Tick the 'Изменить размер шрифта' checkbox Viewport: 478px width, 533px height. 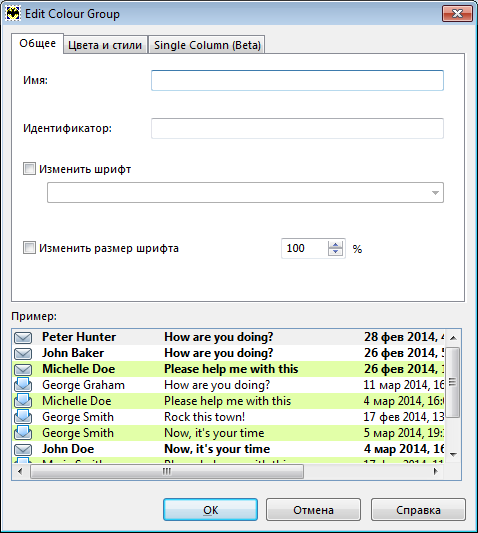29,248
